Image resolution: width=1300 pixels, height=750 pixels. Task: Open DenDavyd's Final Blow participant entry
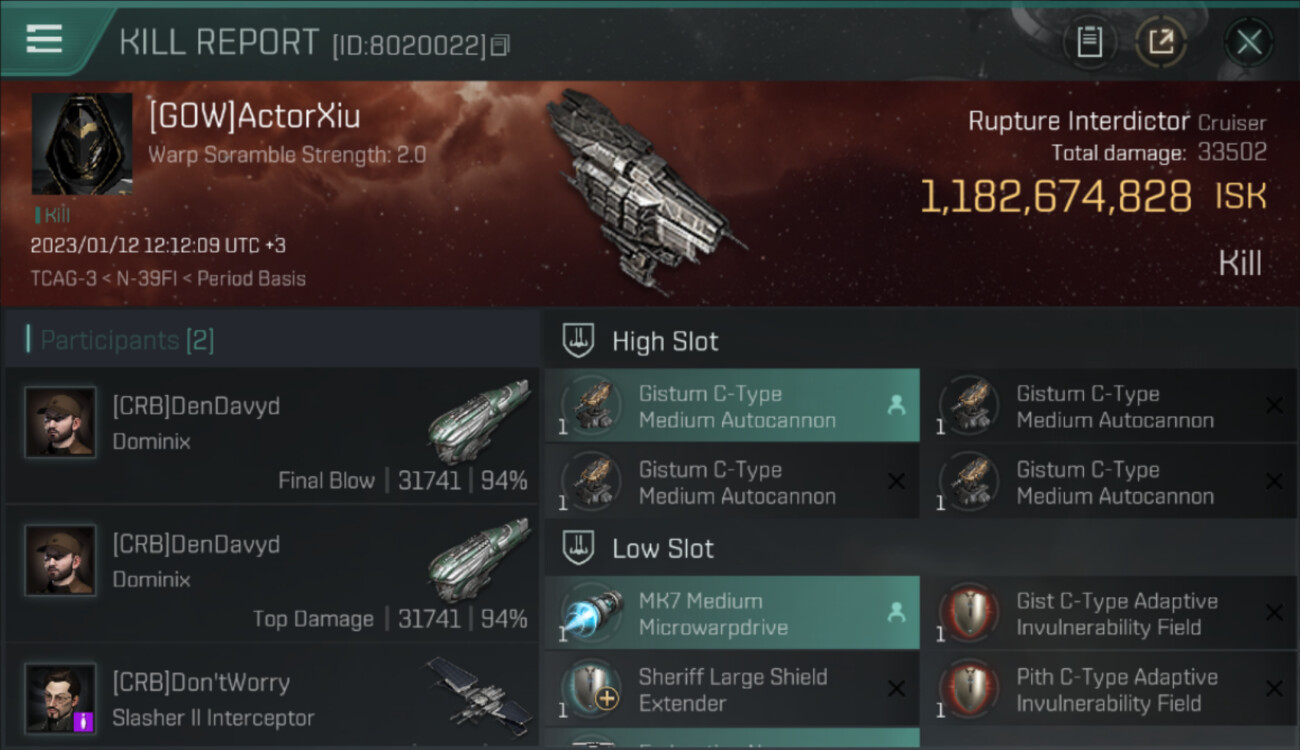click(272, 436)
